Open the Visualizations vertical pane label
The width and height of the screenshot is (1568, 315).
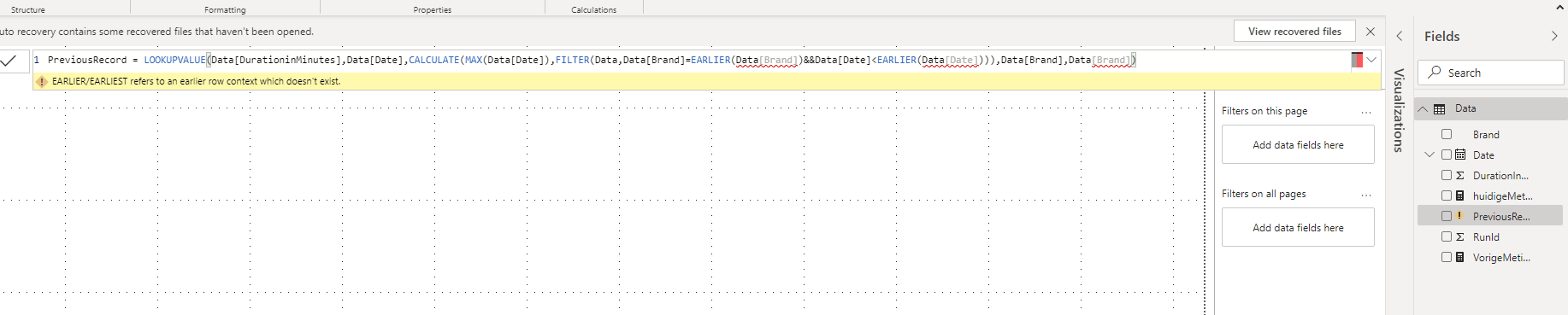click(x=1400, y=110)
